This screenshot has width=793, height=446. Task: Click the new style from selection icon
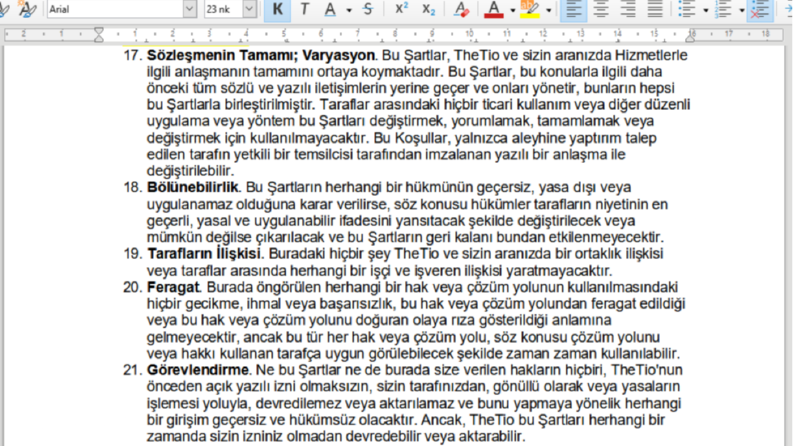(27, 9)
